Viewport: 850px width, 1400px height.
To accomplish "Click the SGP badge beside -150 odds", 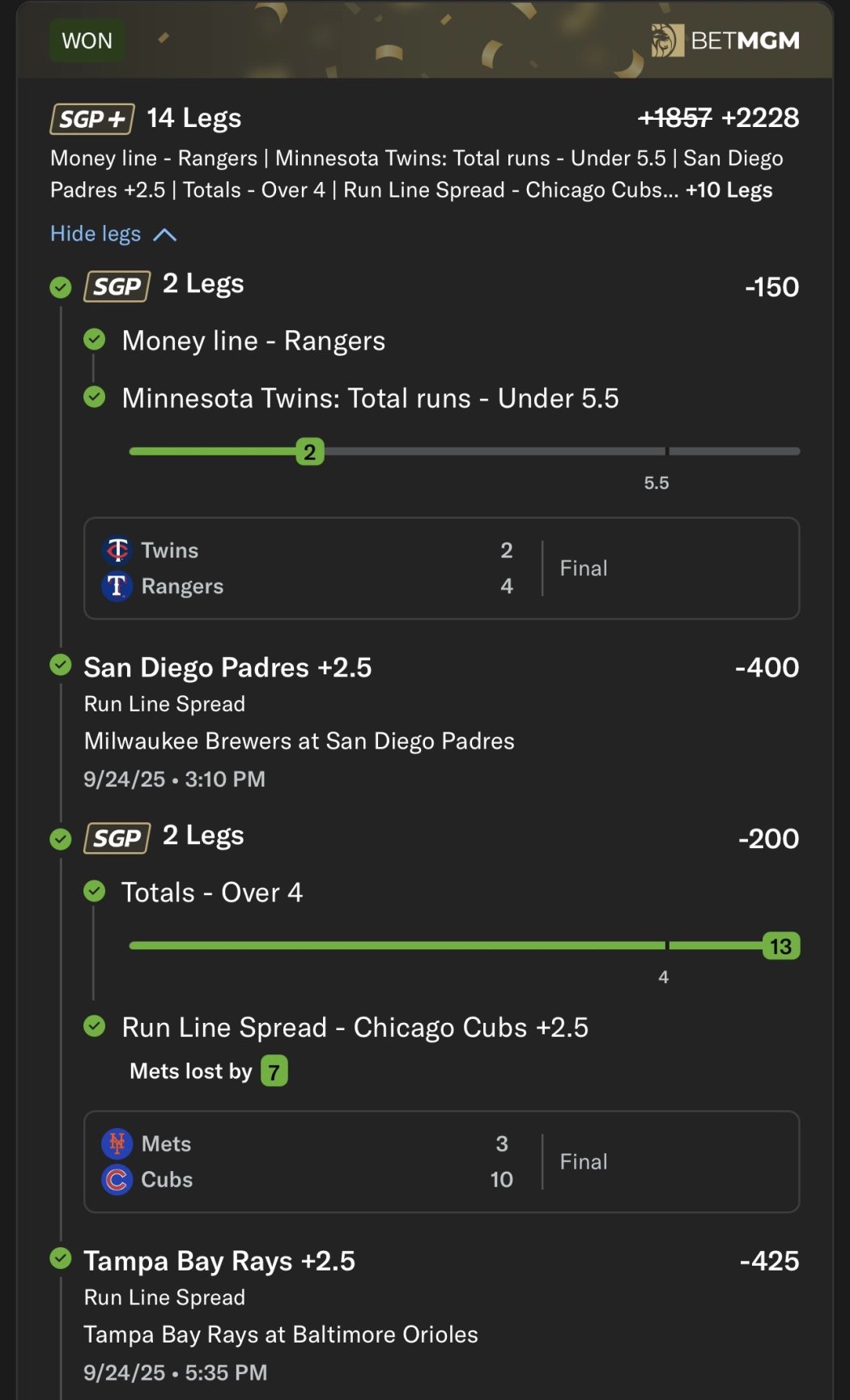I will (x=117, y=286).
